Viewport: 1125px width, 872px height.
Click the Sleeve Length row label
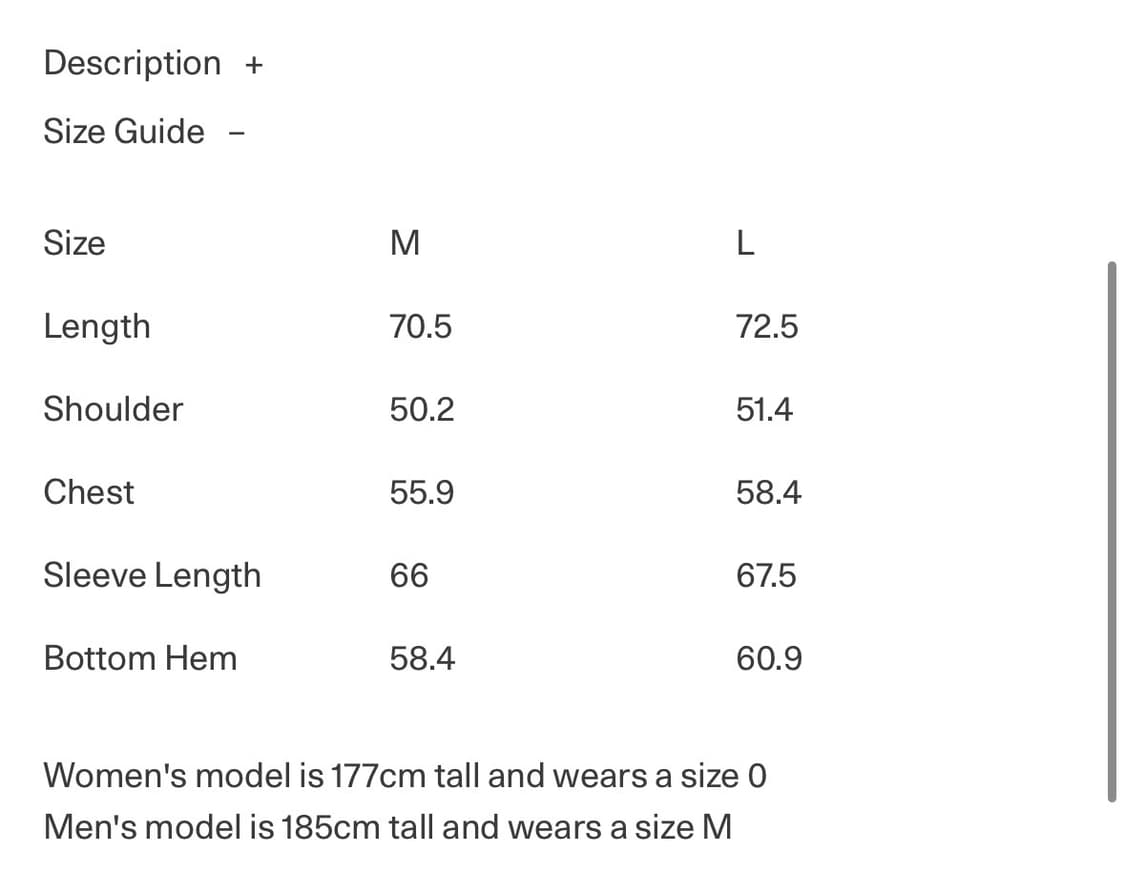[x=152, y=576]
